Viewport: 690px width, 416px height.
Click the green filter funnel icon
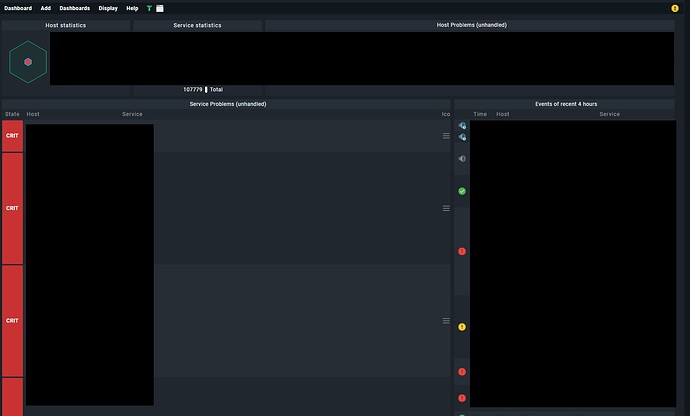pyautogui.click(x=149, y=8)
